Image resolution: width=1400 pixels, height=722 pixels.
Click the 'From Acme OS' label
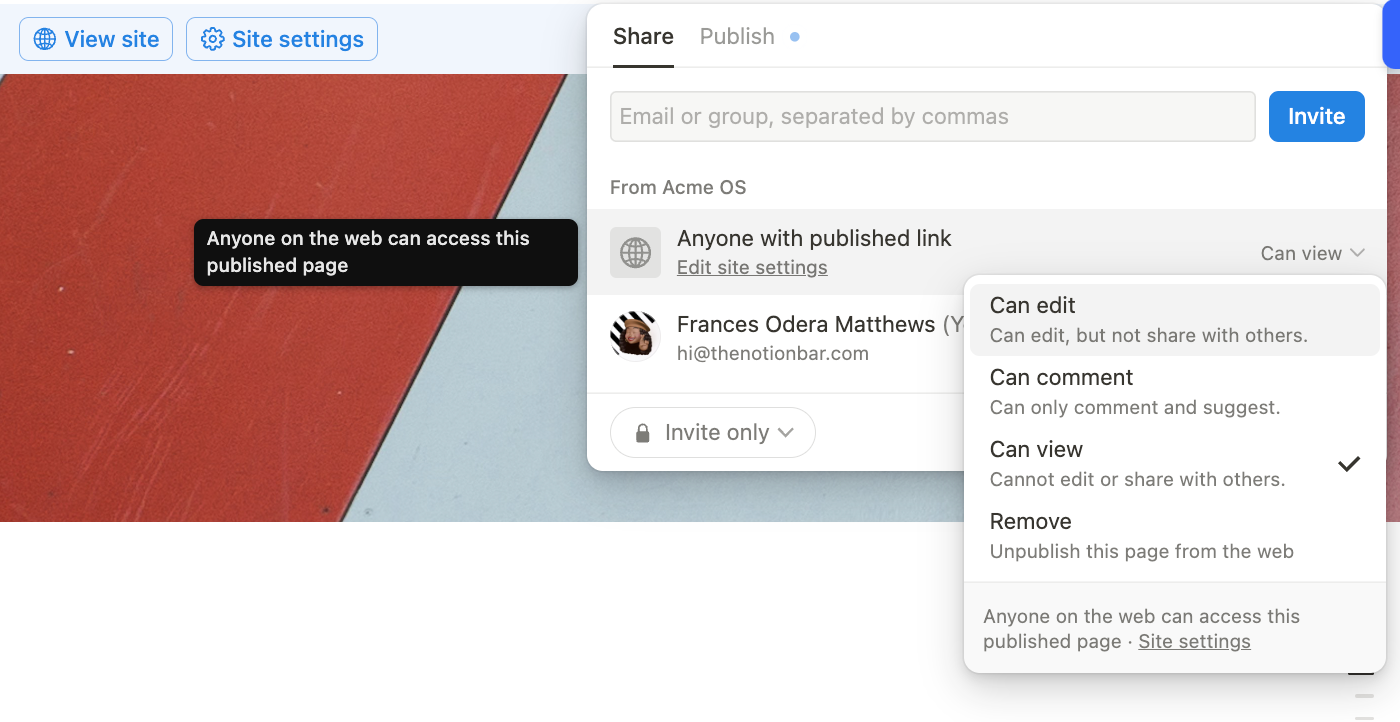(678, 187)
